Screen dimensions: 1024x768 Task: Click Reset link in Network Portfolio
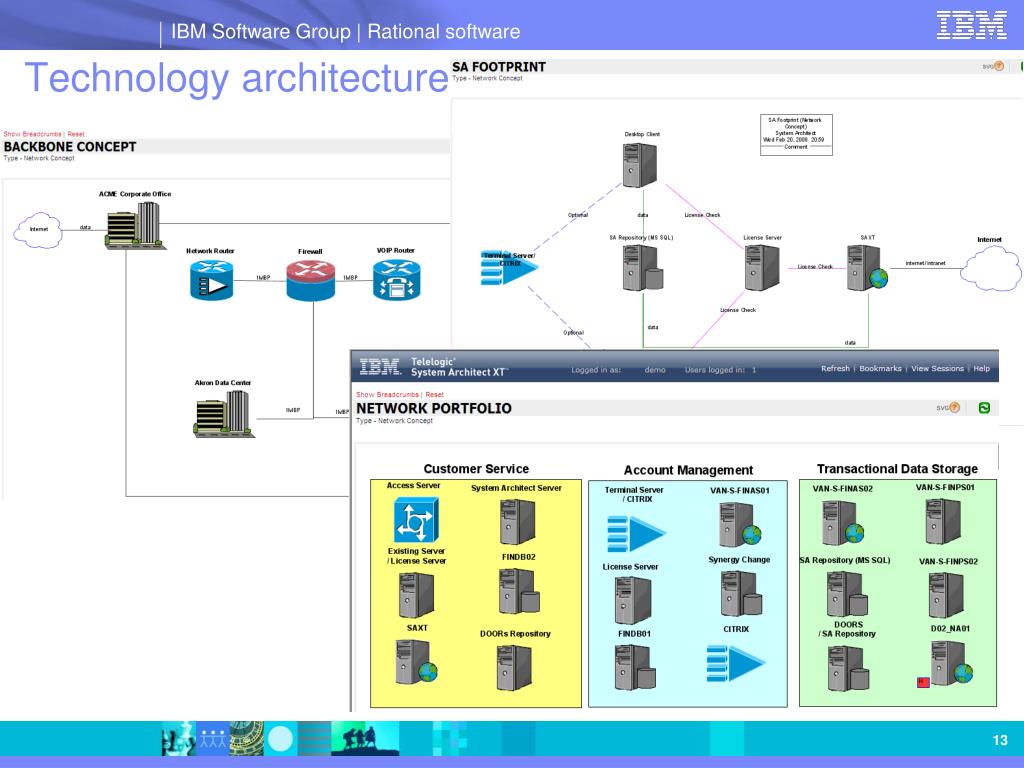point(434,394)
